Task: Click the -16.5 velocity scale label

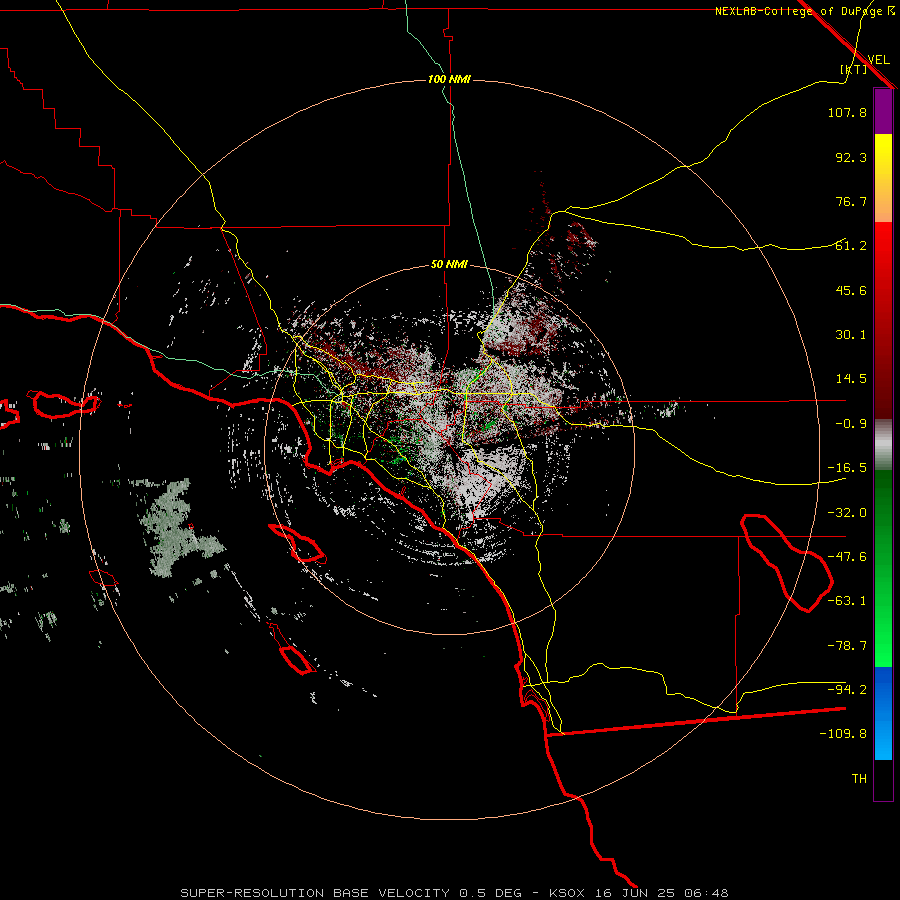Action: (x=847, y=468)
